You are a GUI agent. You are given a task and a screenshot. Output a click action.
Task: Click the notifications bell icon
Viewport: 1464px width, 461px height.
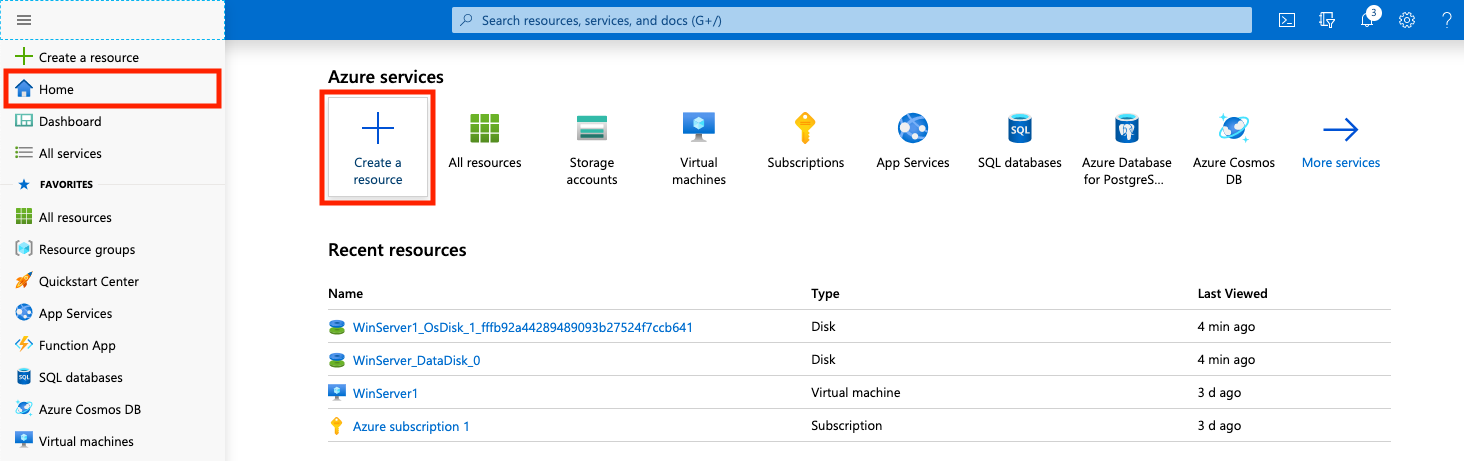[x=1367, y=20]
